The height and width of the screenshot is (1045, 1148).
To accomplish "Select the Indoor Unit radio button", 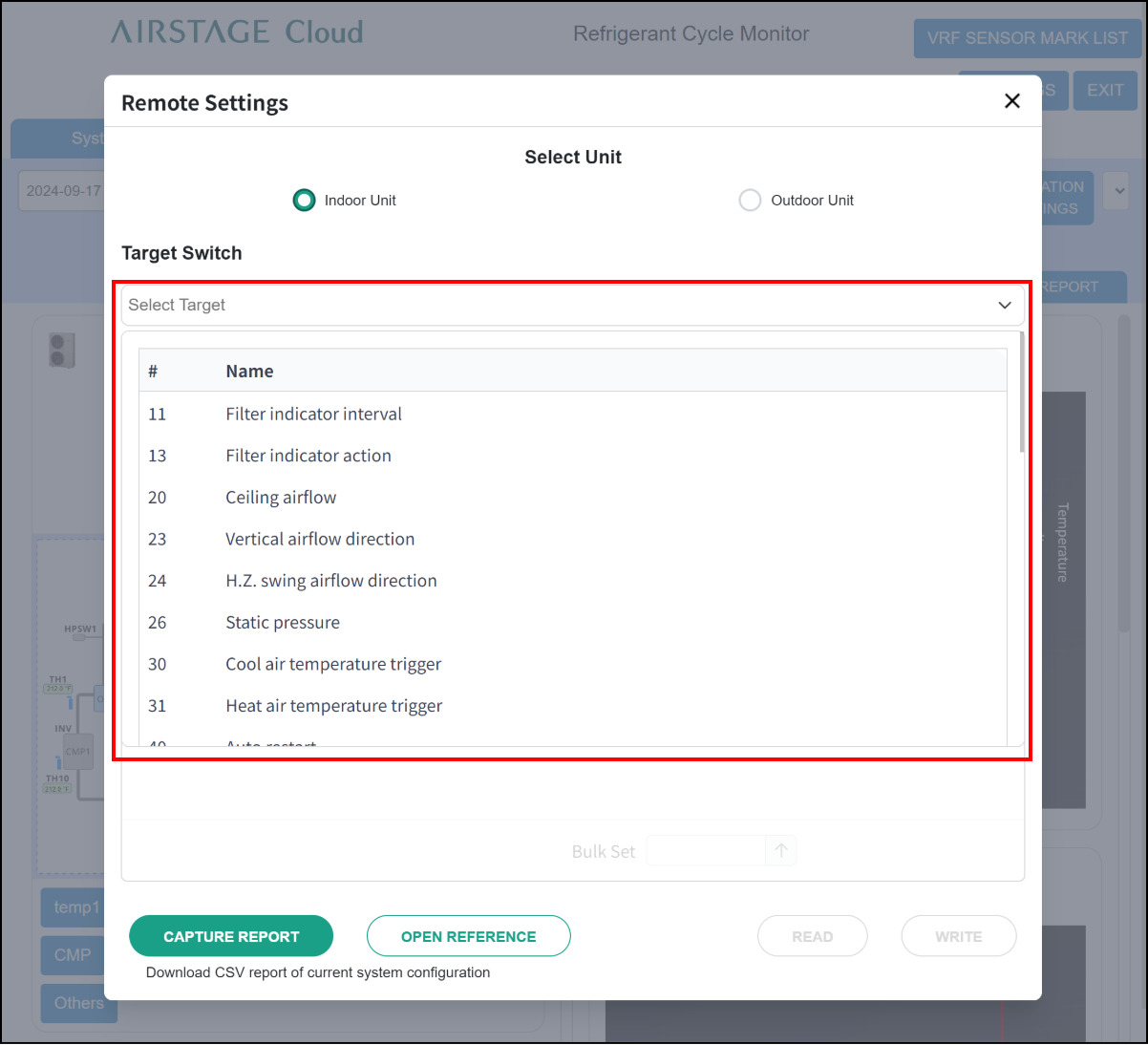I will tap(304, 201).
